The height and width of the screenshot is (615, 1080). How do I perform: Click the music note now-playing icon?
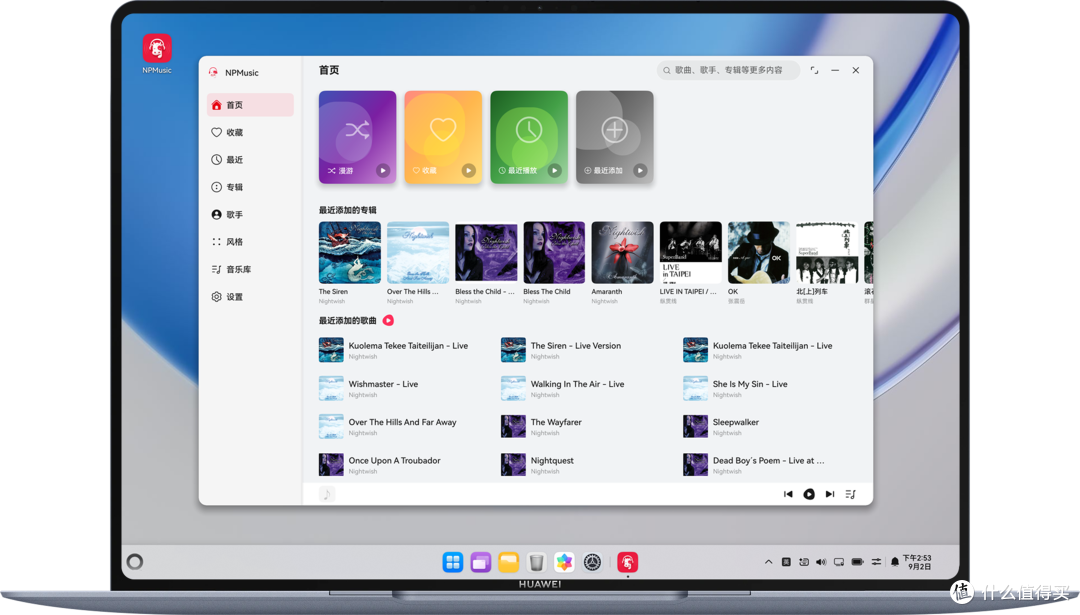(327, 494)
